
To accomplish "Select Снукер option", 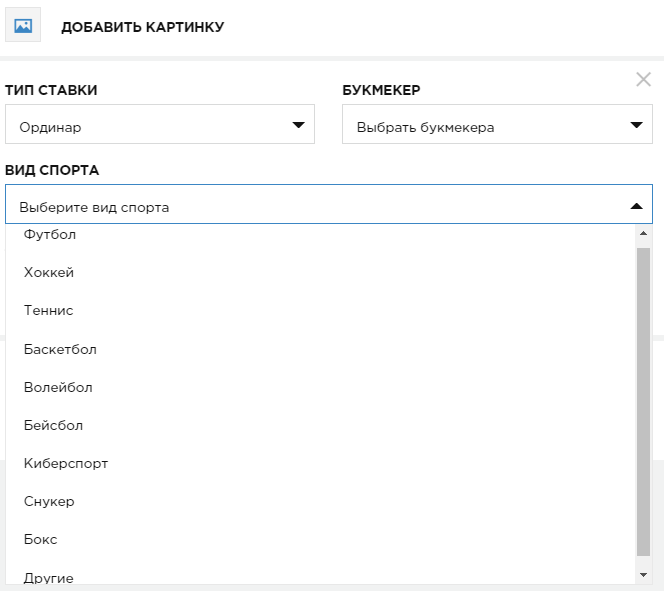I will 321,501.
